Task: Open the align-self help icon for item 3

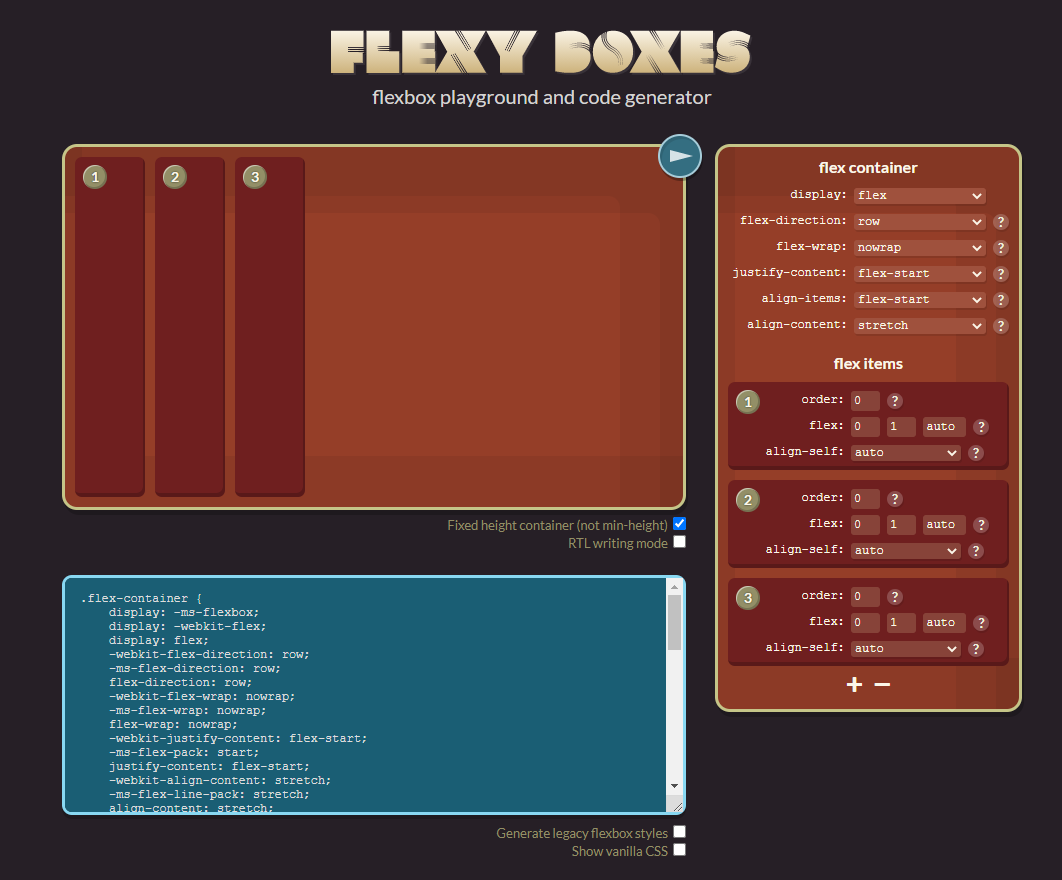Action: pos(976,648)
